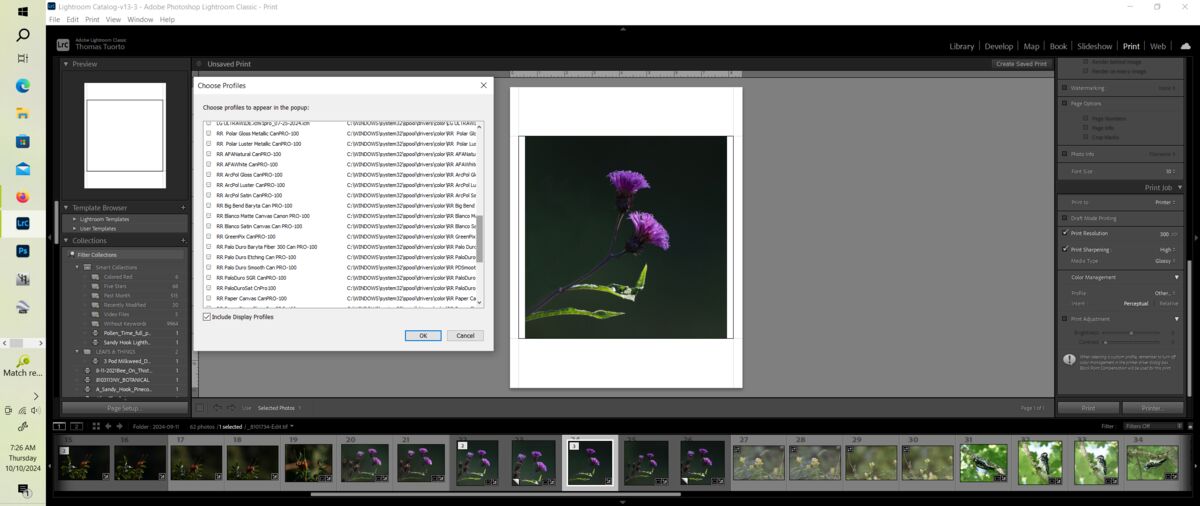Viewport: 1200px width, 506px height.
Task: Select second window display button 2
Action: coord(76,426)
